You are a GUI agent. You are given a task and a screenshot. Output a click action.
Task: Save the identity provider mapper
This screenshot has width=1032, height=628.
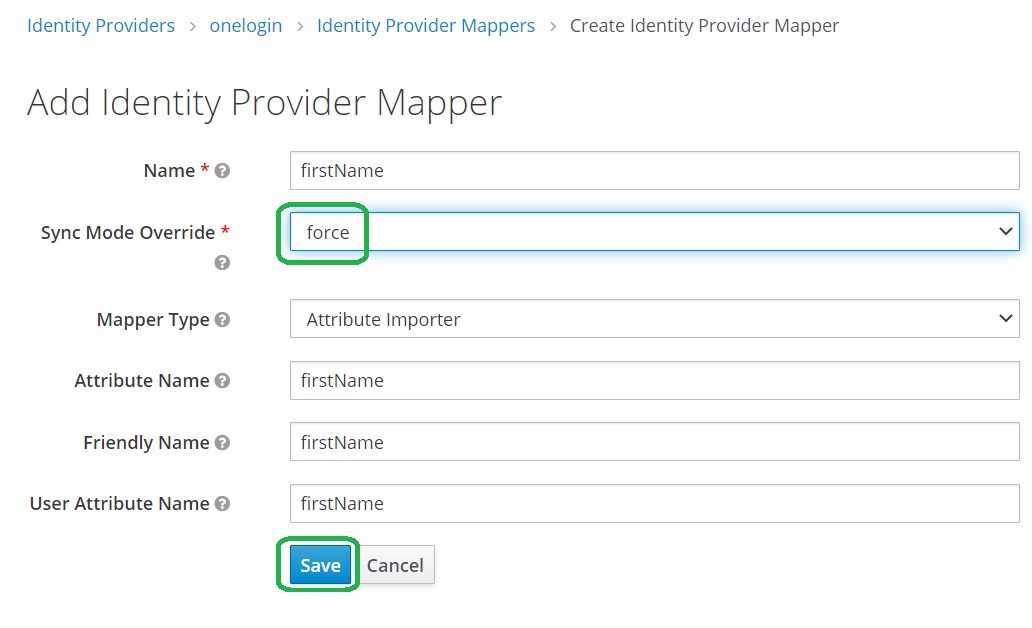(x=320, y=565)
